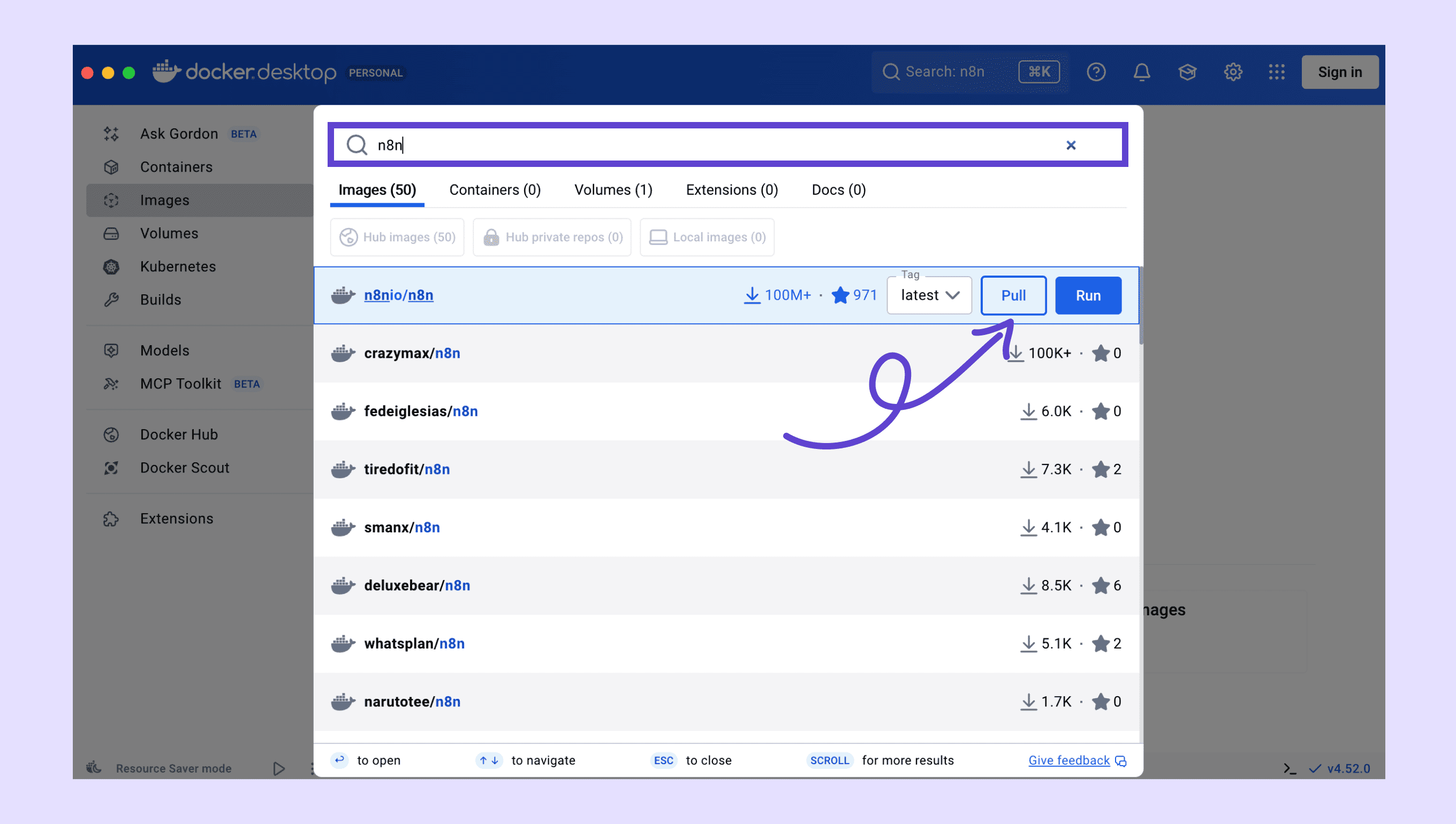This screenshot has height=824, width=1456.
Task: Switch to the Containers (0) tab
Action: (x=495, y=190)
